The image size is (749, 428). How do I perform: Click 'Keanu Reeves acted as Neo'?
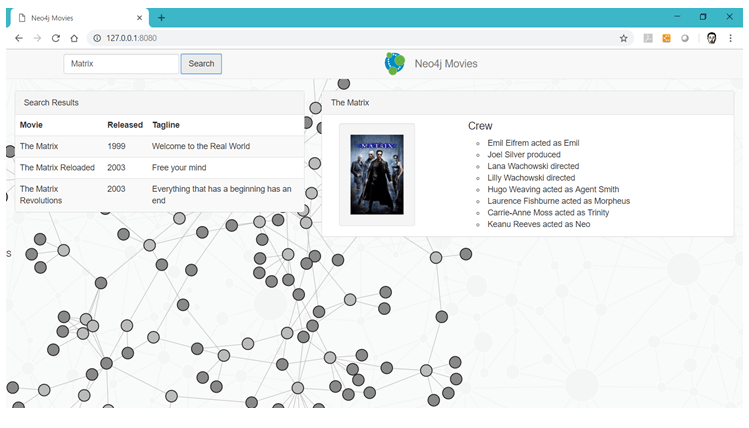(538, 225)
